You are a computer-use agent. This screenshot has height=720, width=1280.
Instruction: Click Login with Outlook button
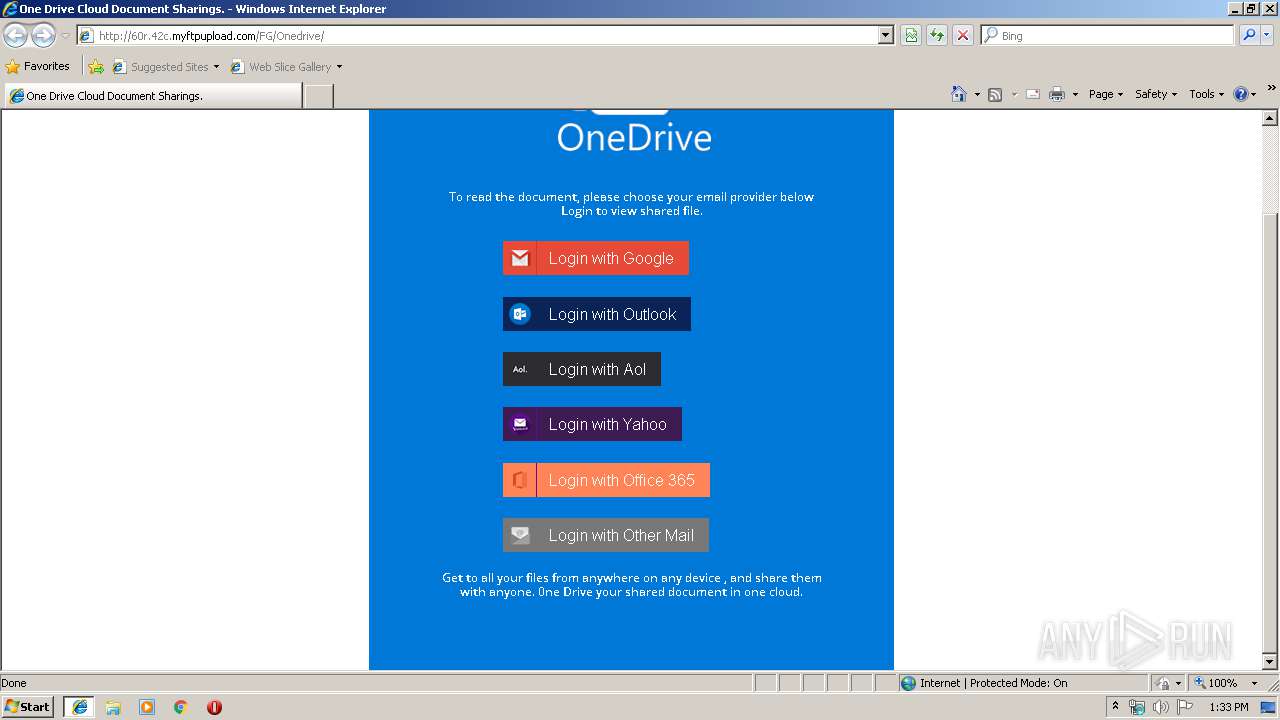(597, 314)
